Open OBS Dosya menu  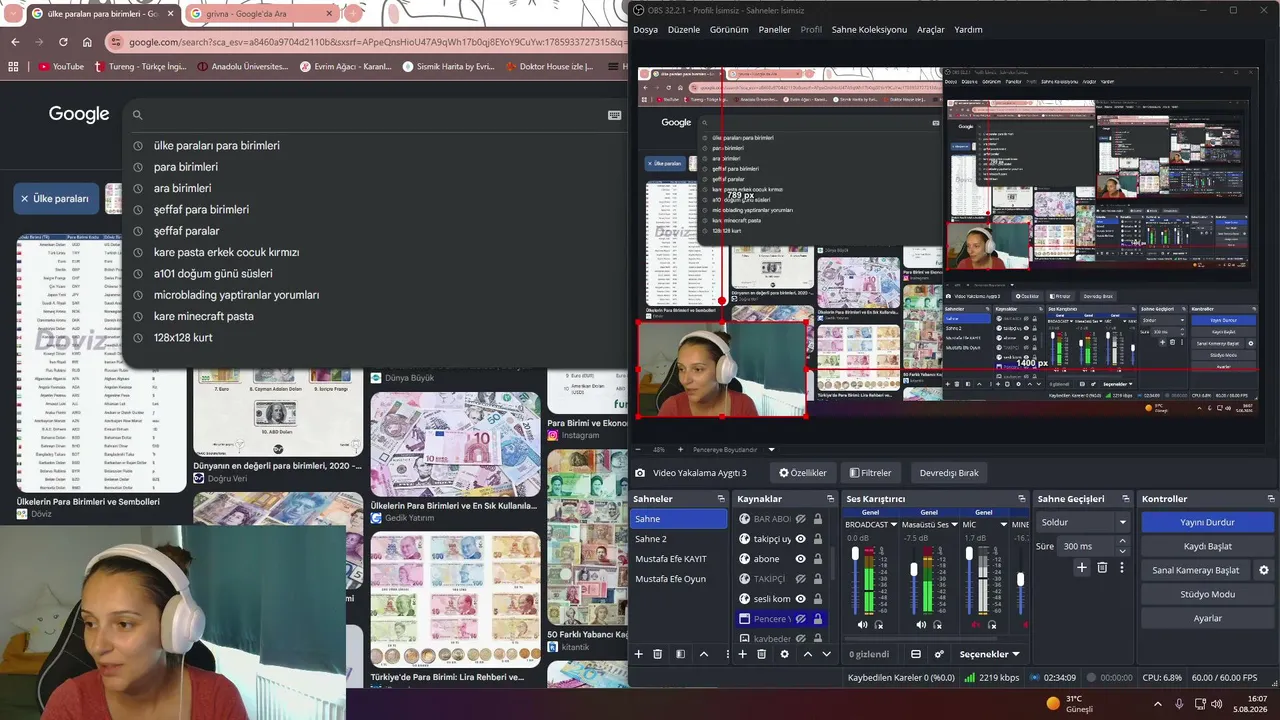(645, 30)
